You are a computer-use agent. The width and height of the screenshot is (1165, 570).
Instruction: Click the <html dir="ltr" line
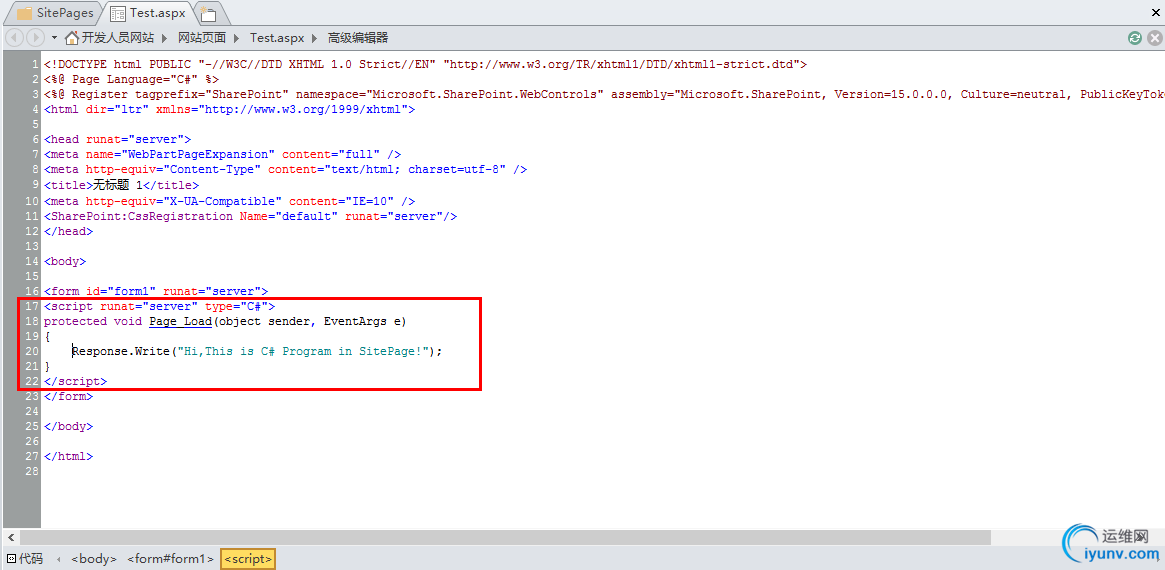(229, 110)
